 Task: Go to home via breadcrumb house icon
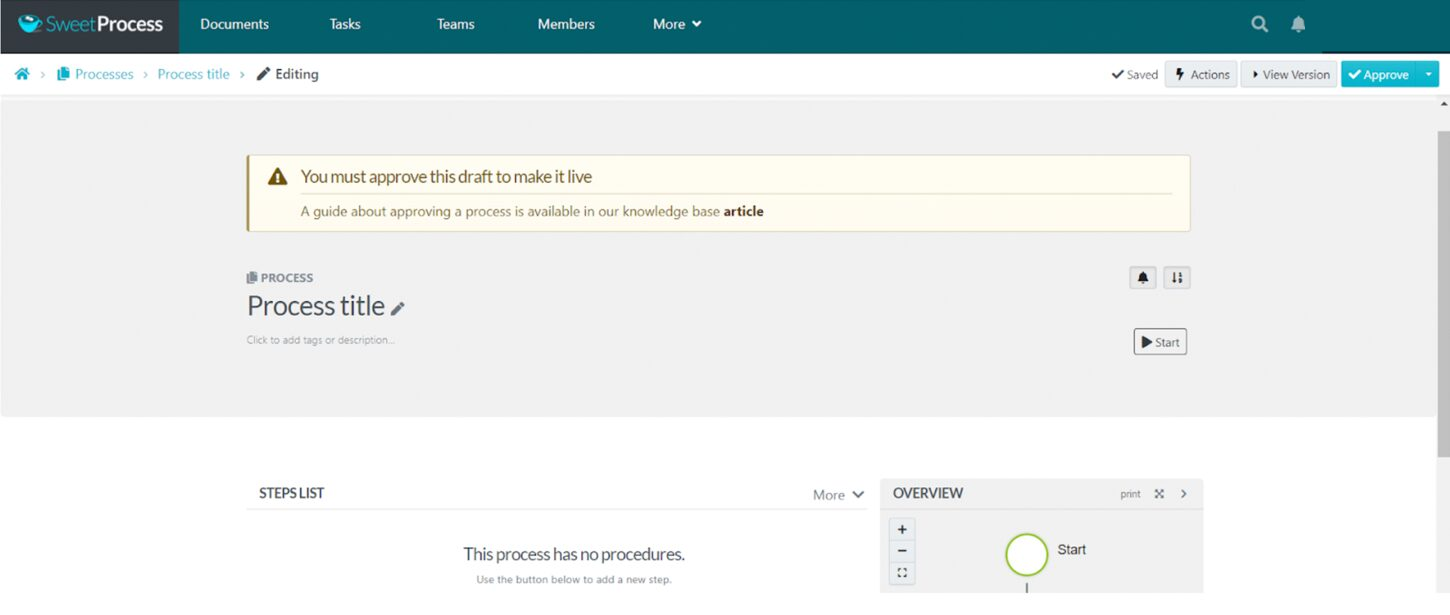click(22, 74)
